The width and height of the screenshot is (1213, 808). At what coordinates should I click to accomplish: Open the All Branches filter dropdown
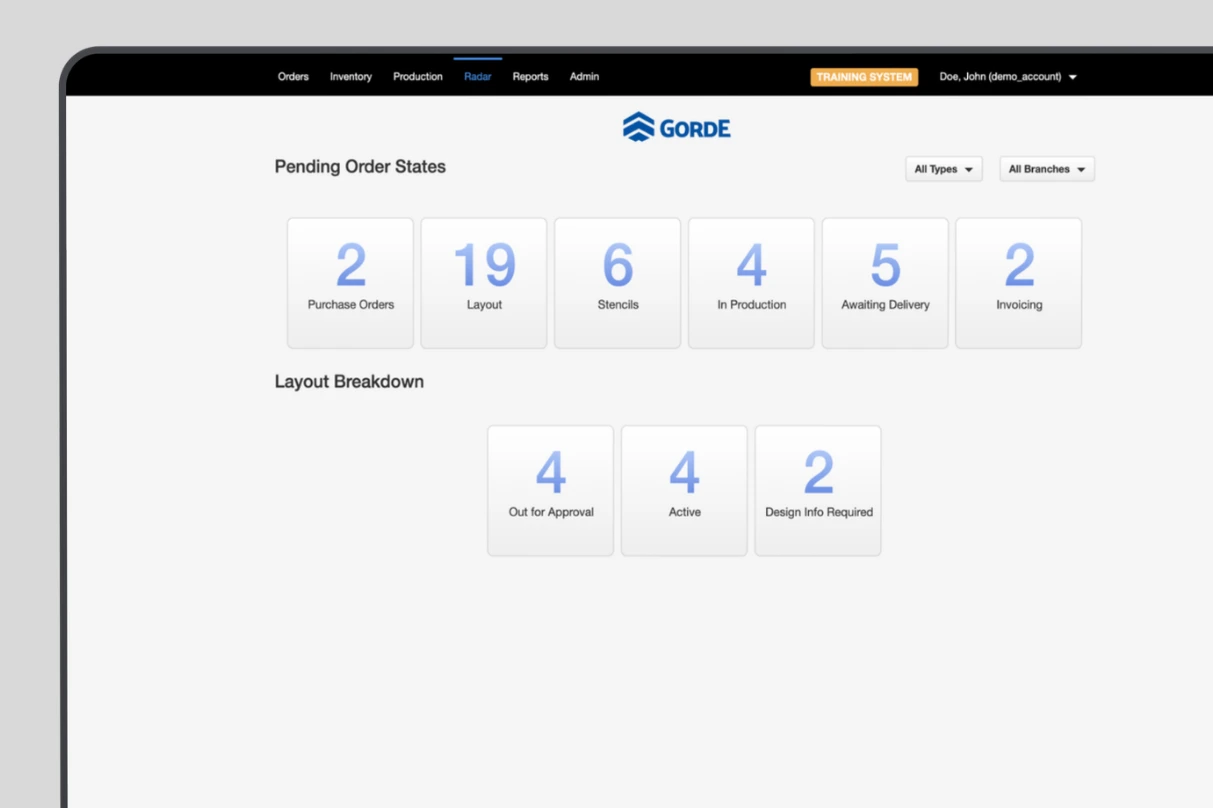[x=1047, y=169]
